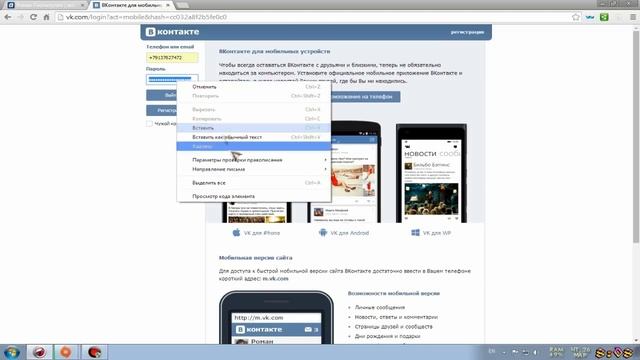Viewport: 640px width, 360px height.
Task: Click the Windows Phone news screenshot thumbnail
Action: pos(431,173)
